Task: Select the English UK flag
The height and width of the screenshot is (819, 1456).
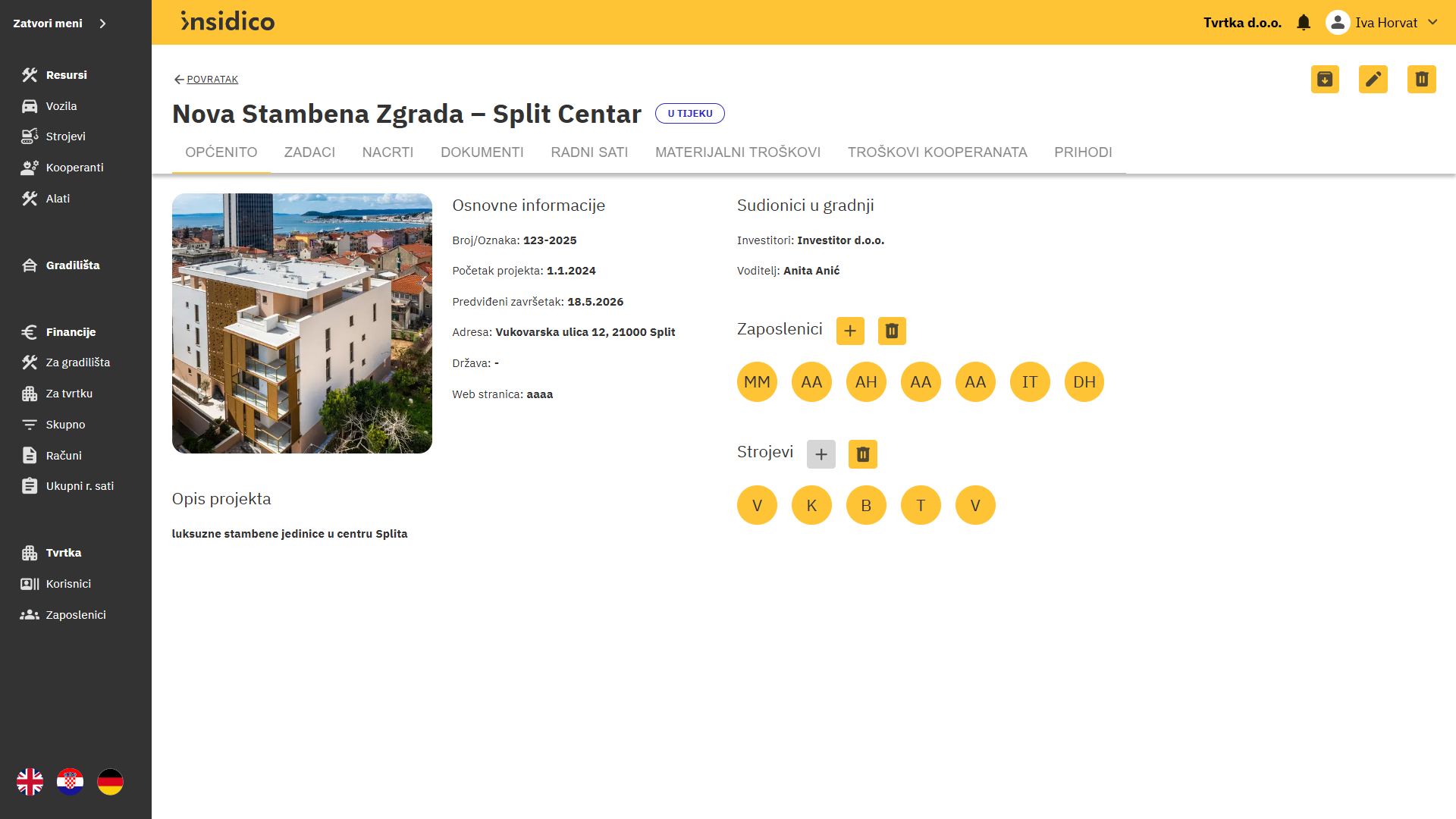Action: coord(30,782)
